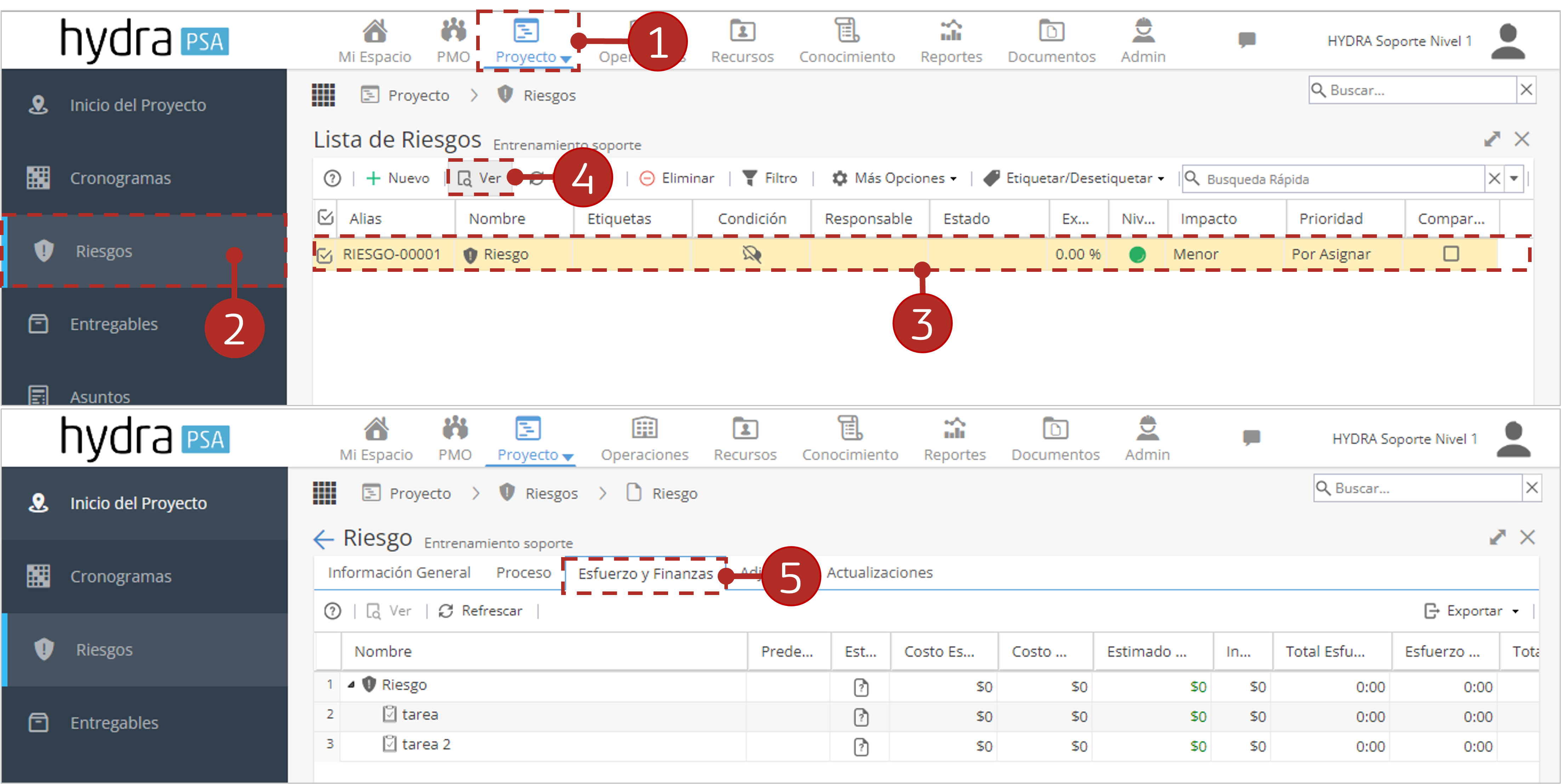The width and height of the screenshot is (1561, 784).
Task: Check the Compartir checkbox for RIESGO-00001
Action: [1451, 254]
